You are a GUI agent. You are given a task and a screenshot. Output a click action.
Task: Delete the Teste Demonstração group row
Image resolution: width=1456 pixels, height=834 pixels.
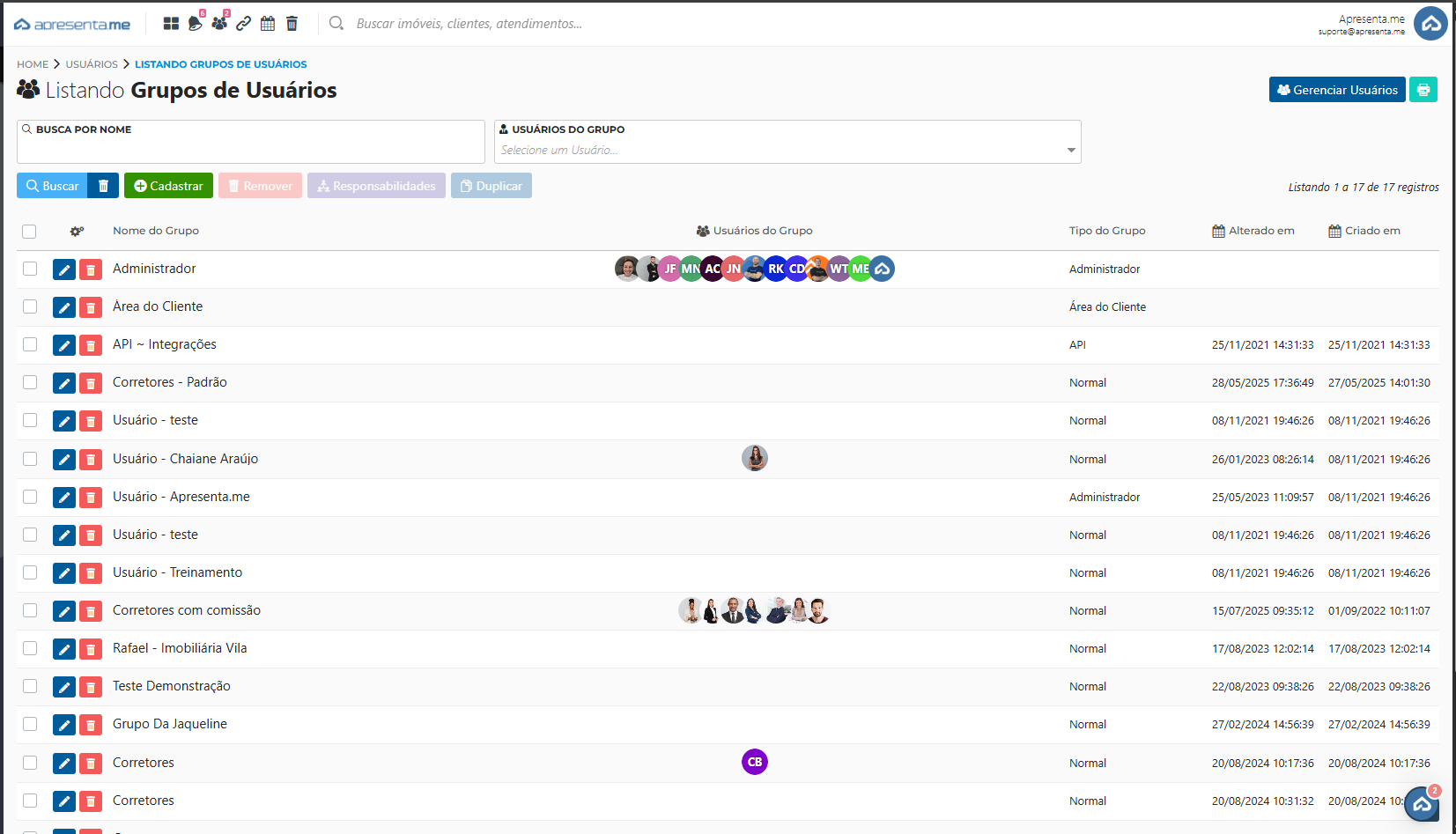[x=91, y=687]
